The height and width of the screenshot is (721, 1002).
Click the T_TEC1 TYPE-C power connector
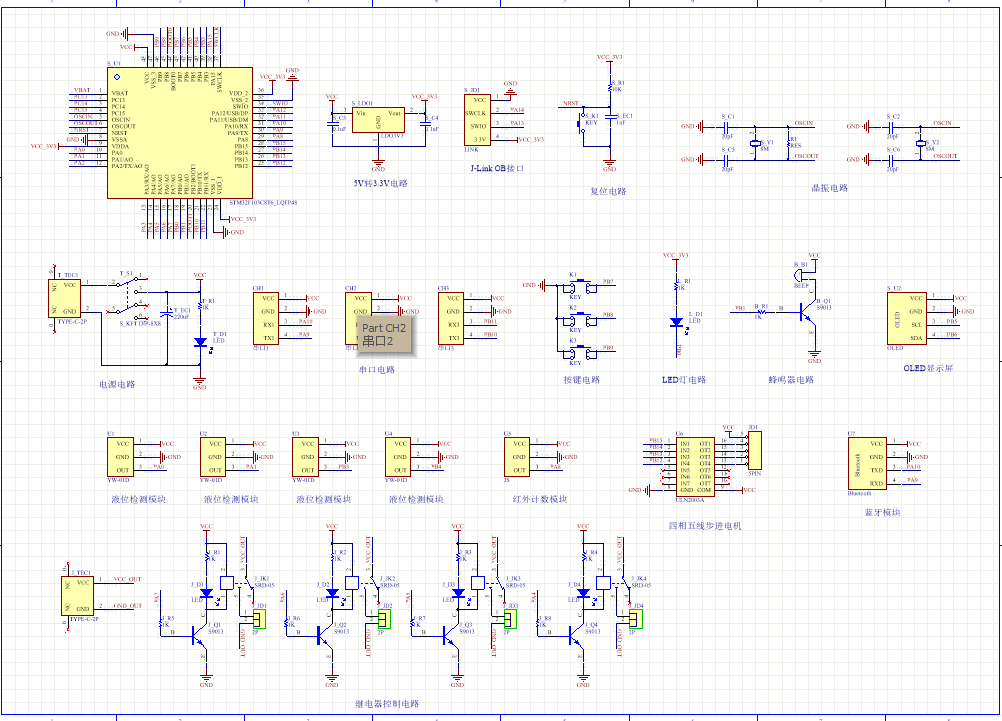coord(71,299)
